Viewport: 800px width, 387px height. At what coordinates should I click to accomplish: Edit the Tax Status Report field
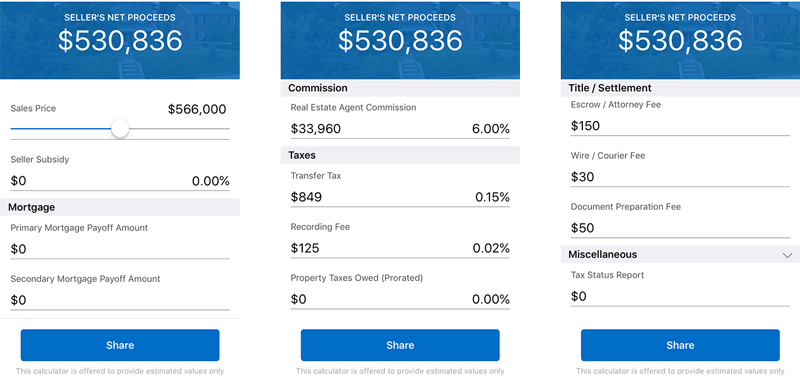[680, 296]
